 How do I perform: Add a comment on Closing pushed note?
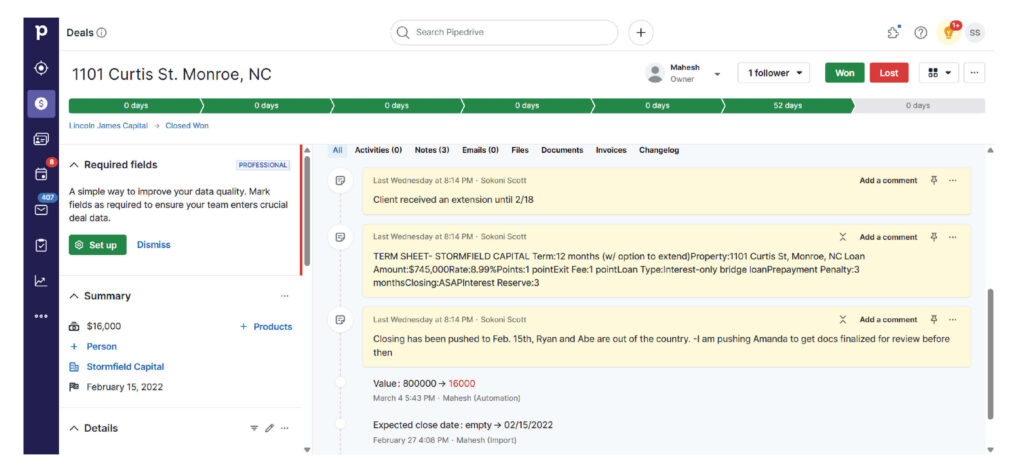click(888, 320)
